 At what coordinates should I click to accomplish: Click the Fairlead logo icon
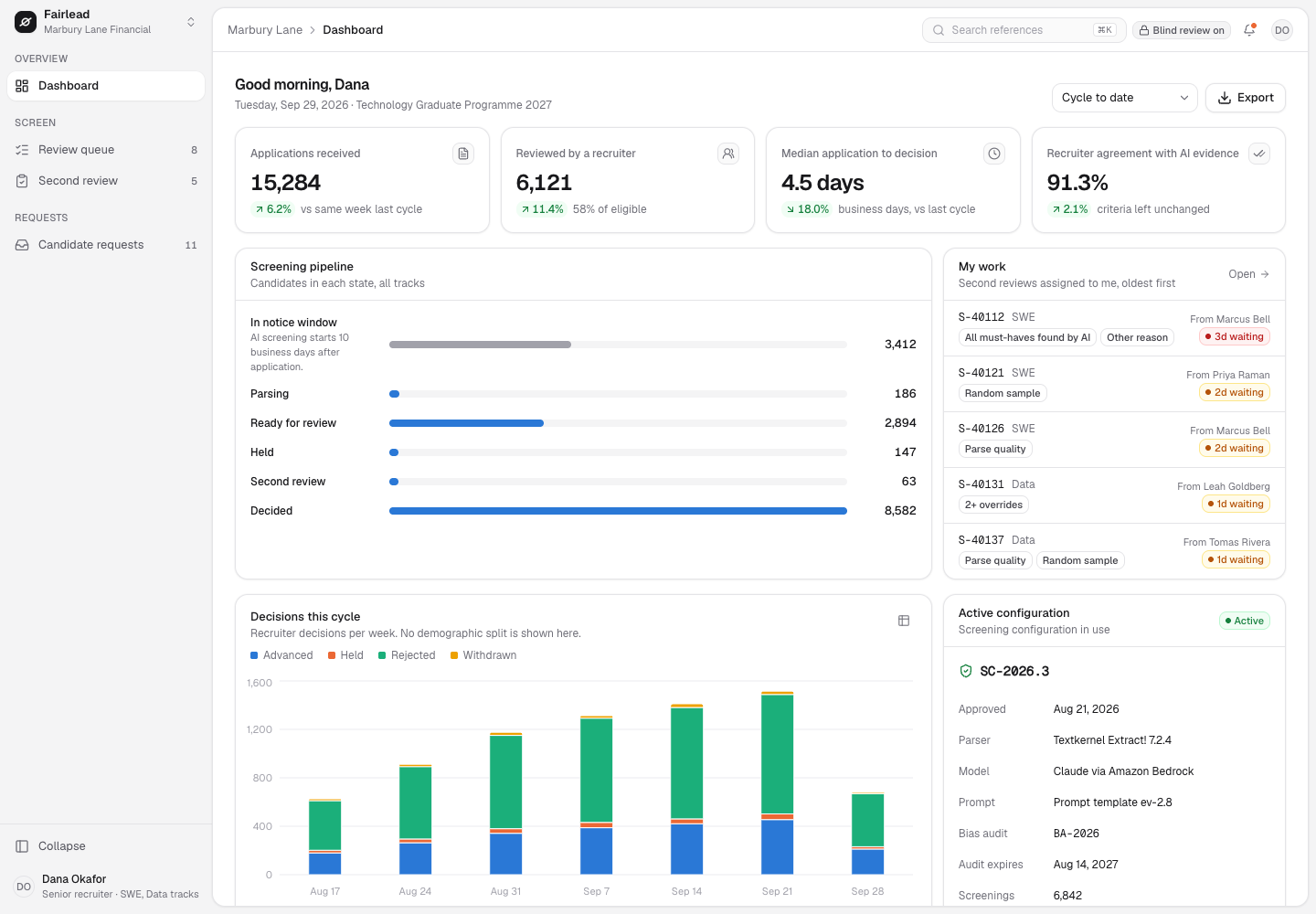(26, 22)
